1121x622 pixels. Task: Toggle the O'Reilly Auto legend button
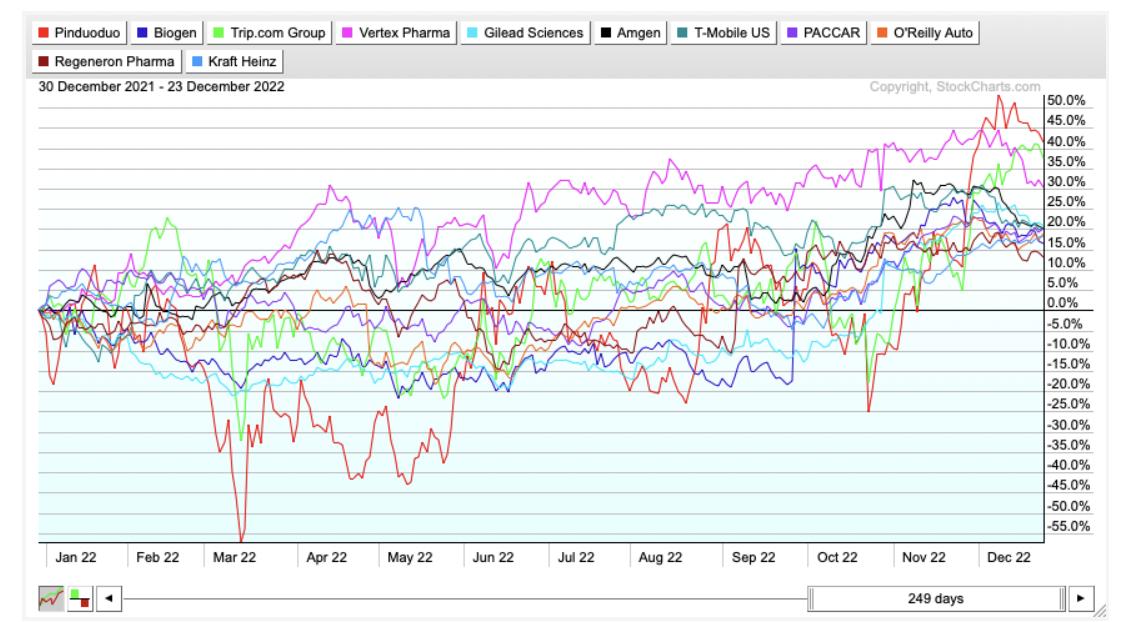click(924, 33)
